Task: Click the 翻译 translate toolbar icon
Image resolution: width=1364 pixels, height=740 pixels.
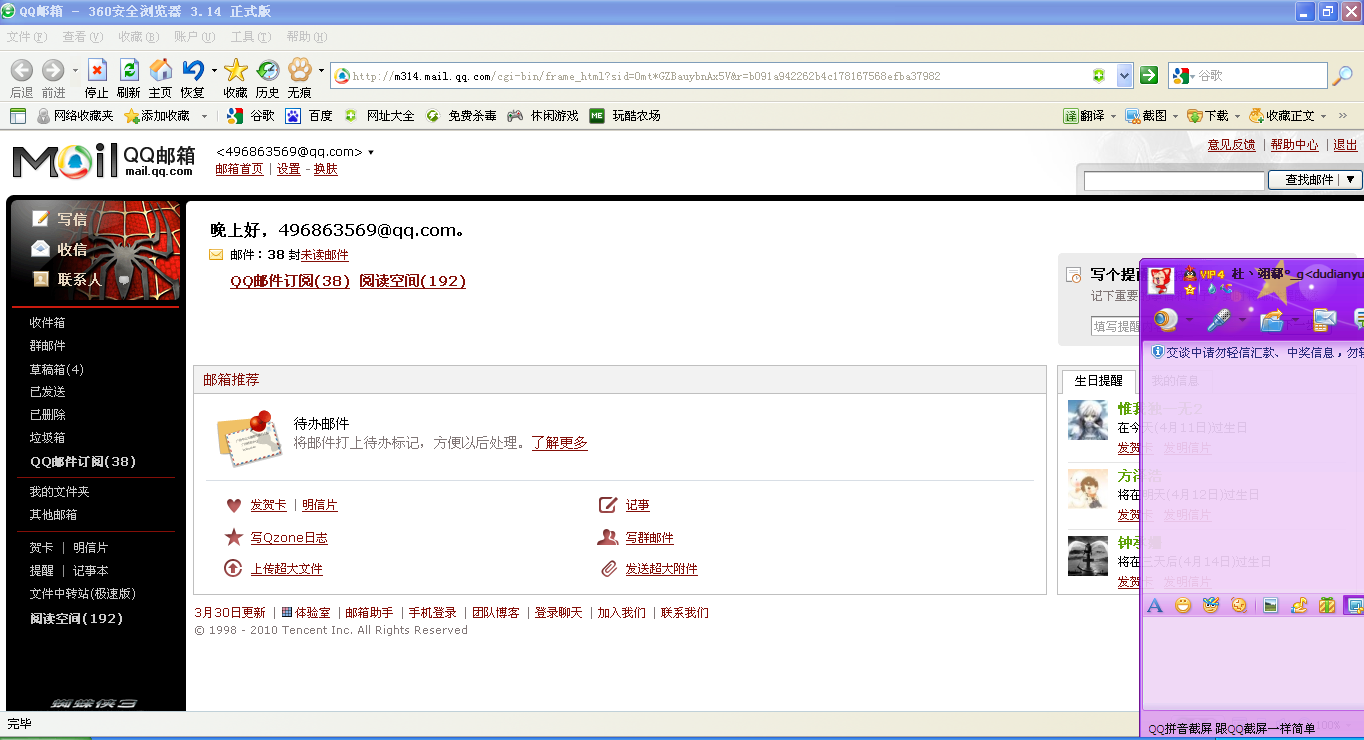Action: [1085, 115]
